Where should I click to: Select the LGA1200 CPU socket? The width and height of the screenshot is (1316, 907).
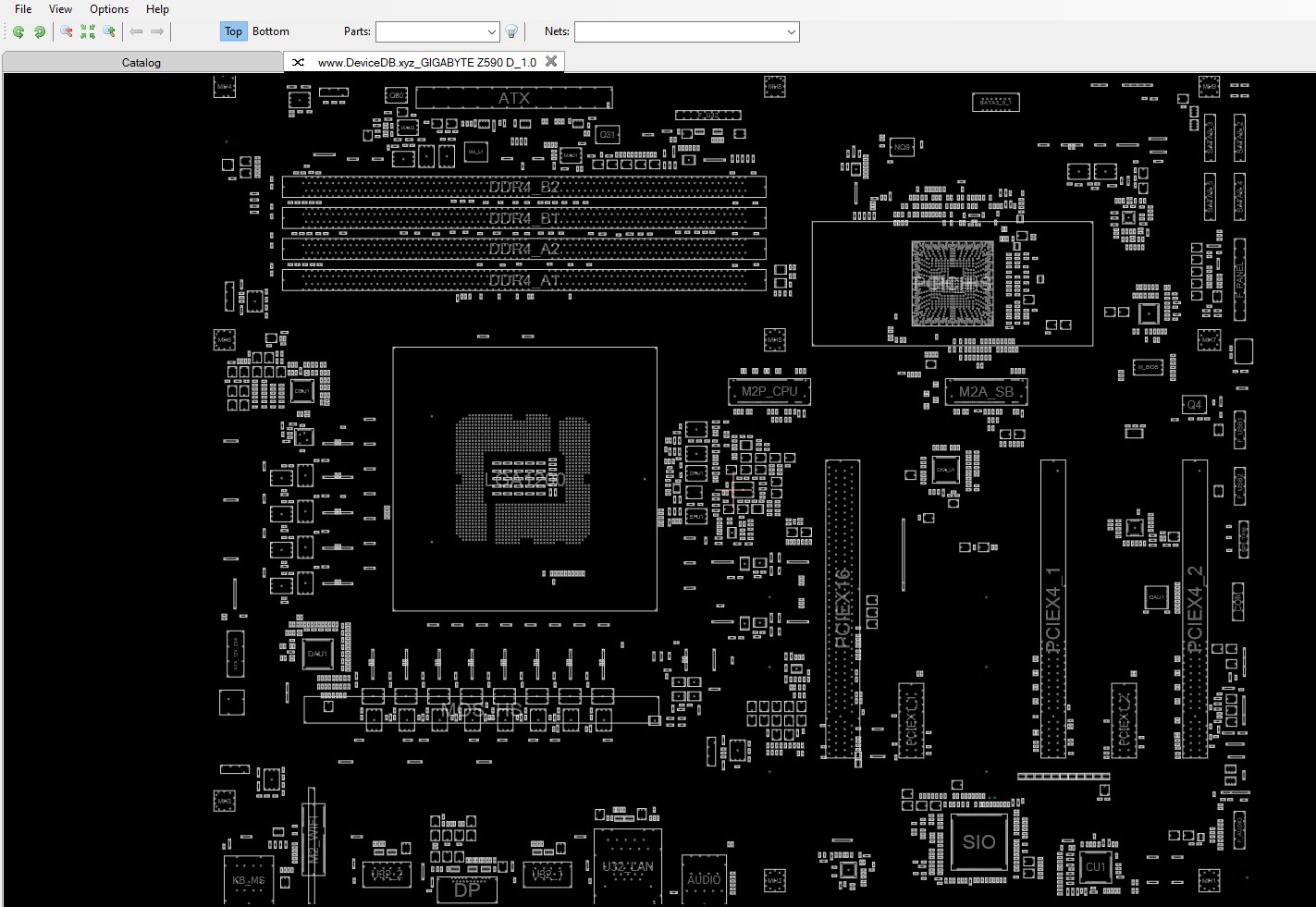pyautogui.click(x=524, y=479)
